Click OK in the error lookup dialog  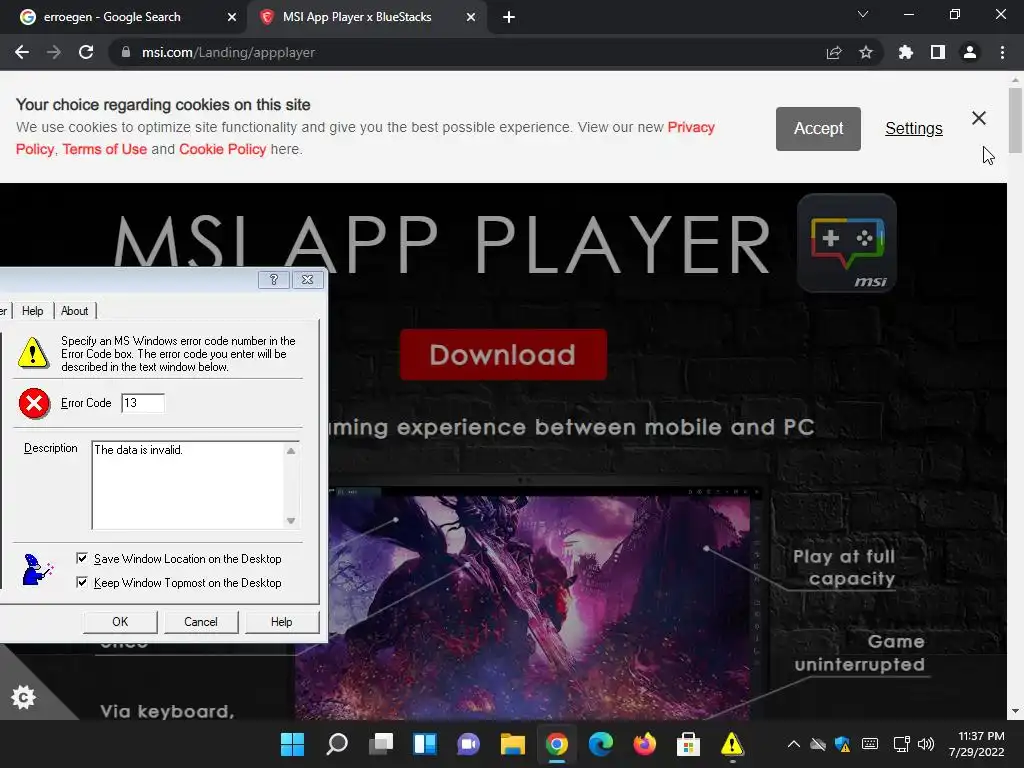pyautogui.click(x=120, y=622)
